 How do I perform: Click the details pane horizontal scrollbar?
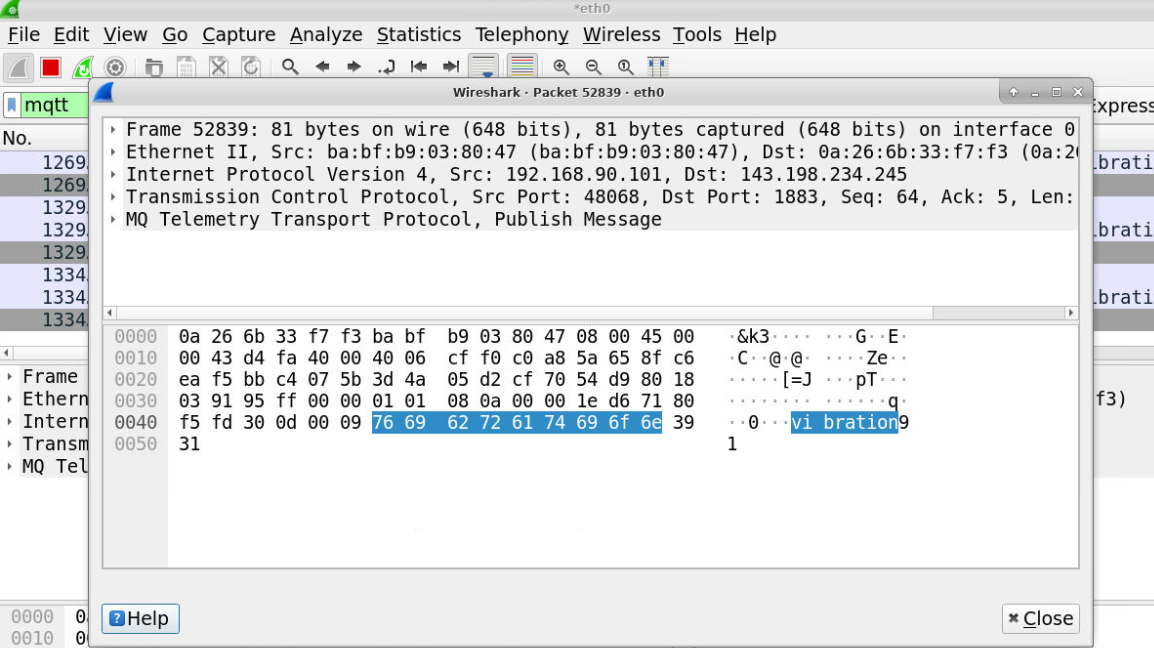click(520, 313)
